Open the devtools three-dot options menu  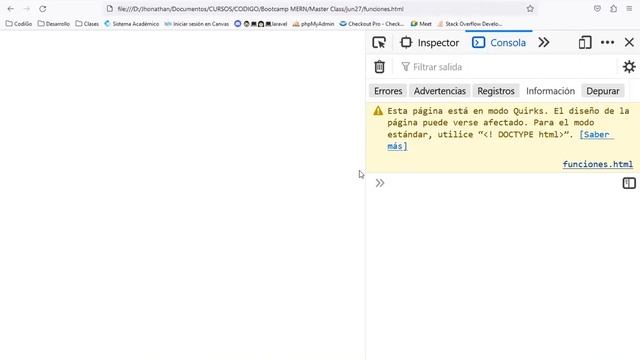[607, 42]
